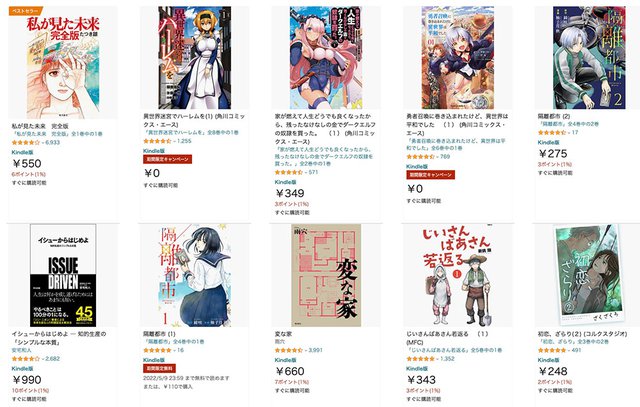Select the ¥550 Kindle price
Image resolution: width=640 pixels, height=407 pixels.
(27, 163)
